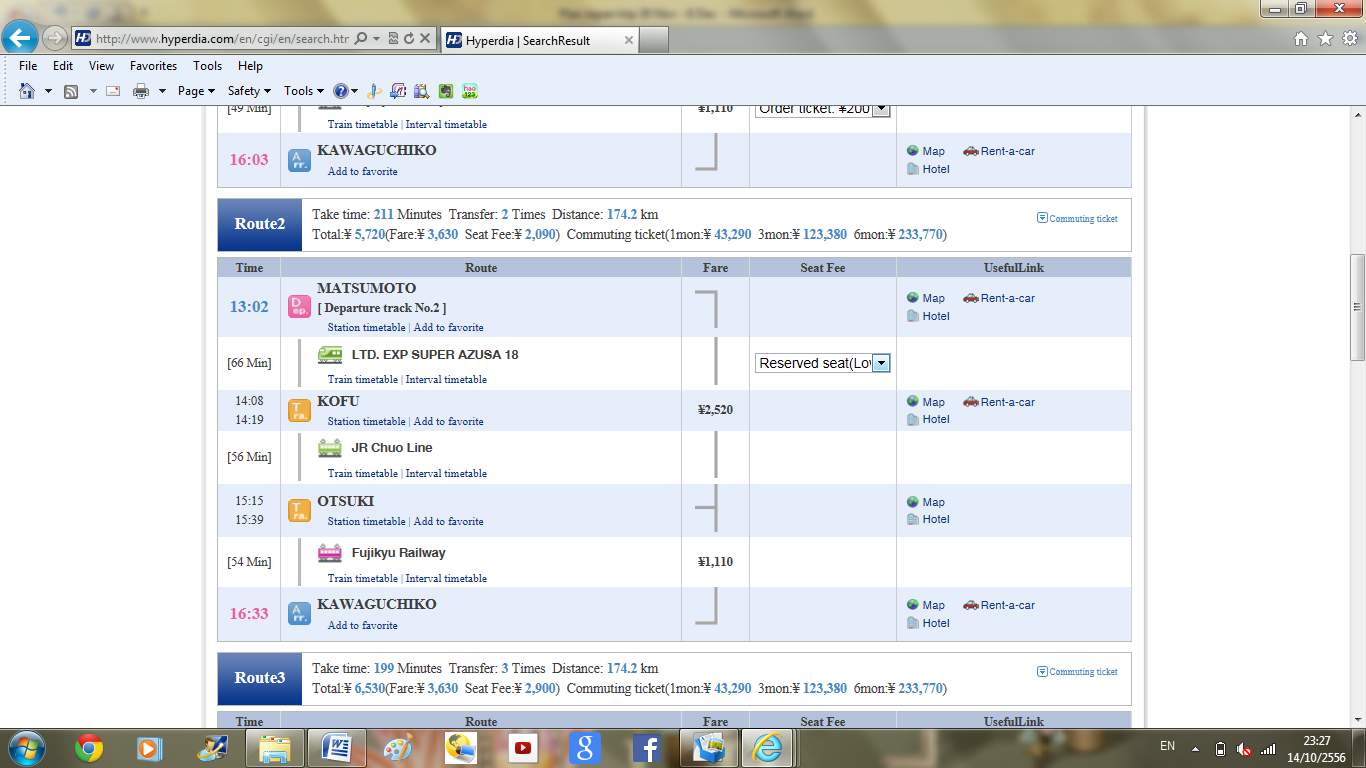Click the hao123 toolbar icon
Image resolution: width=1366 pixels, height=768 pixels.
[x=469, y=91]
